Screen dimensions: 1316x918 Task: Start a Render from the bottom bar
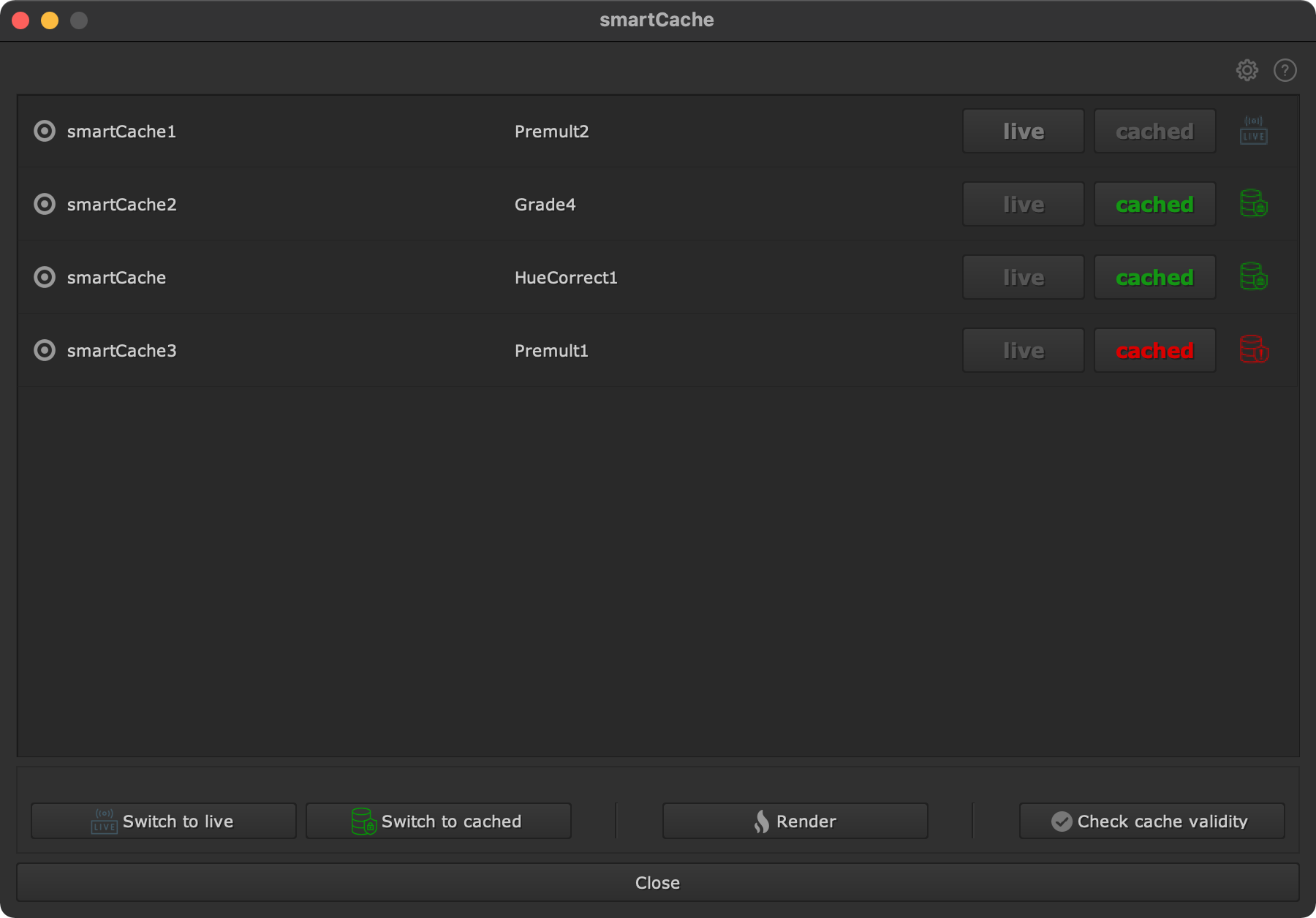(x=795, y=821)
